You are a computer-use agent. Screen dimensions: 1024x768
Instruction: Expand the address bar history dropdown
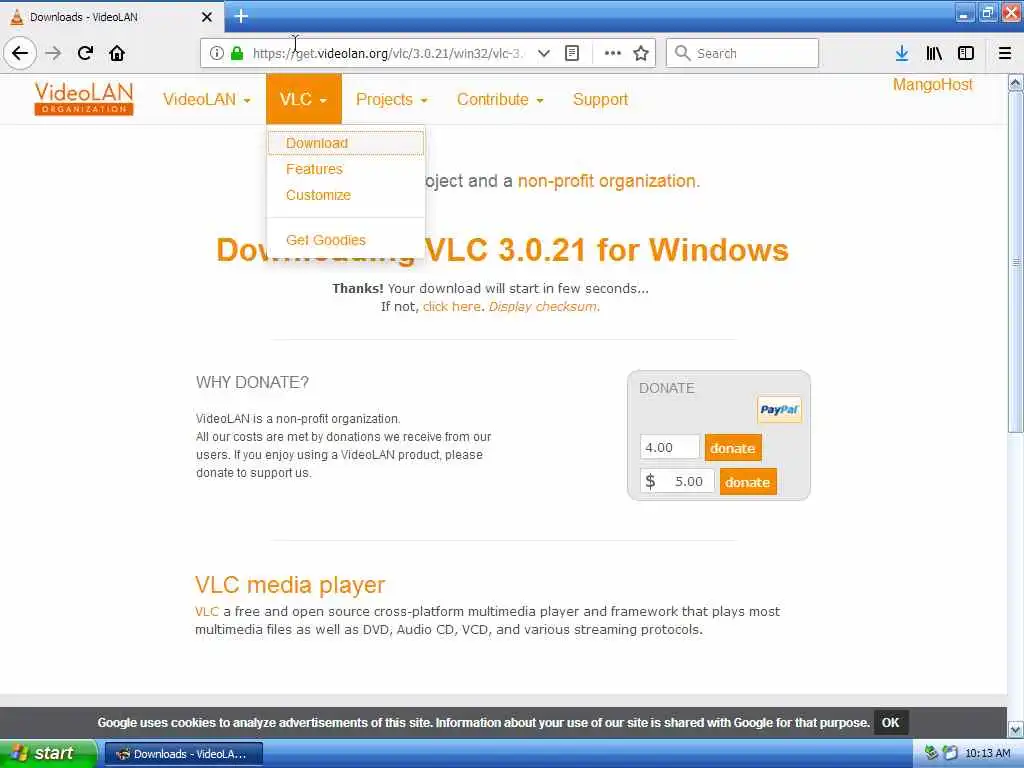pos(543,53)
